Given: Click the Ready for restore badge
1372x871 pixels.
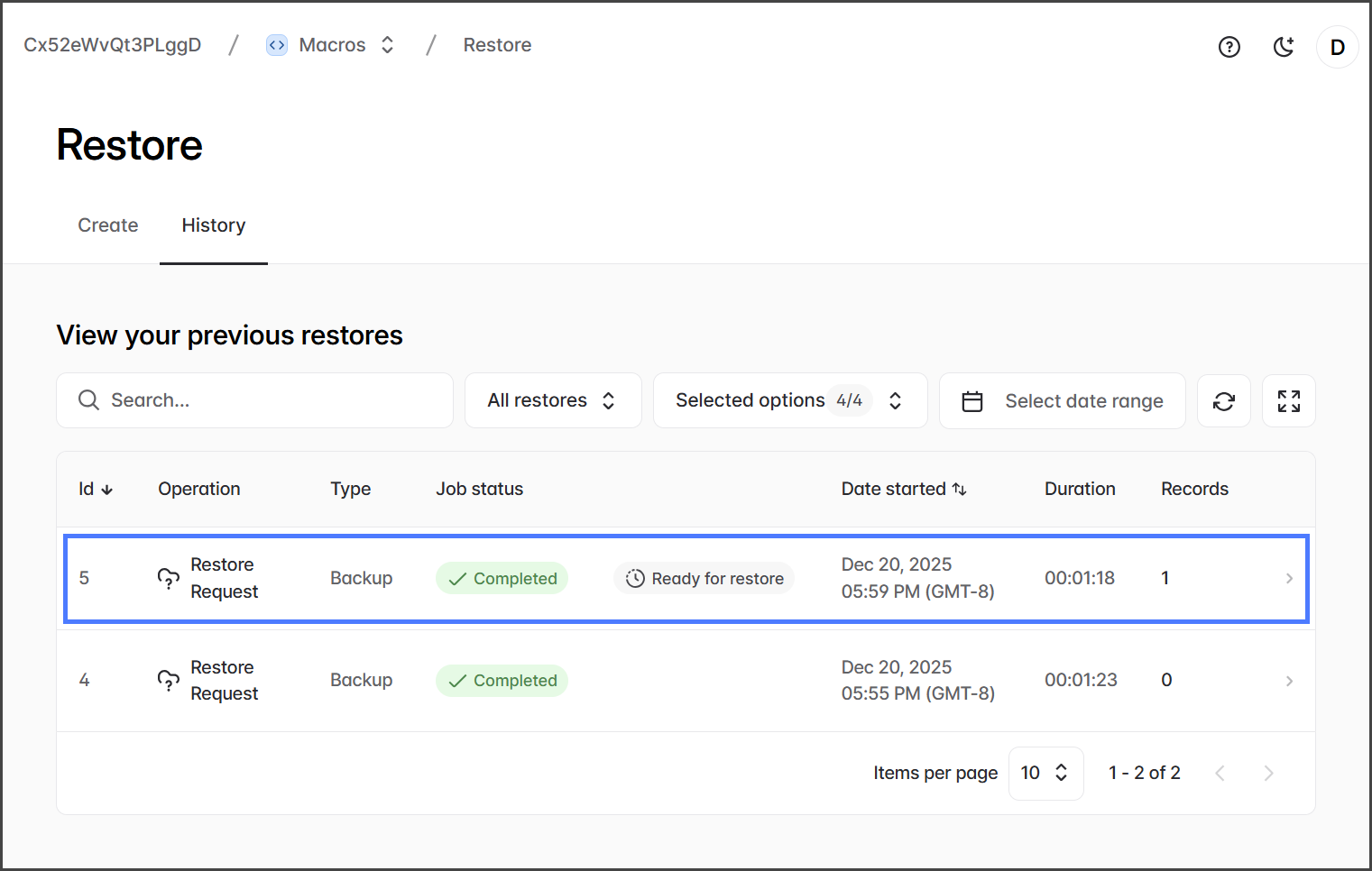Looking at the screenshot, I should (704, 579).
